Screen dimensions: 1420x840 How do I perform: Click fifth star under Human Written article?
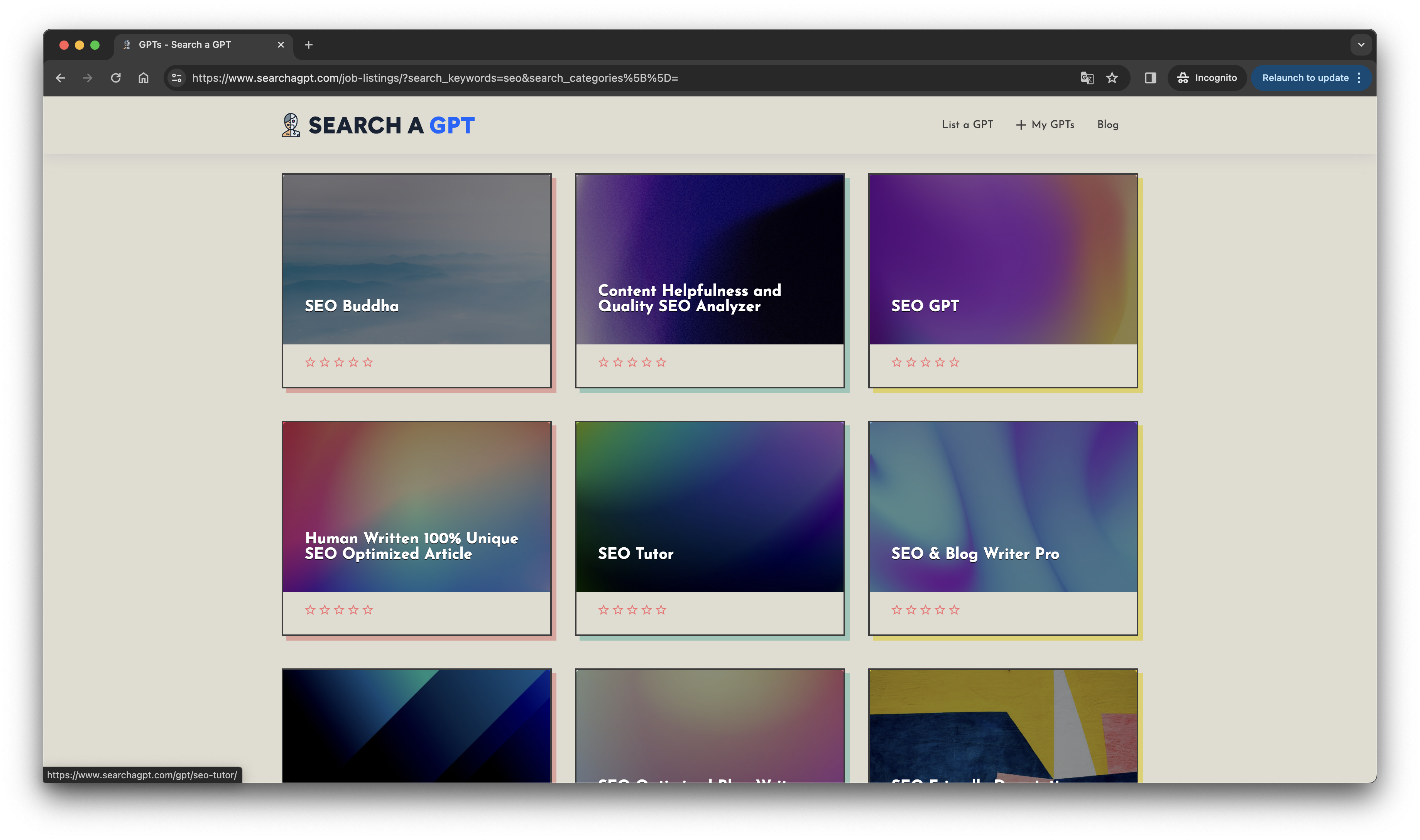click(368, 610)
